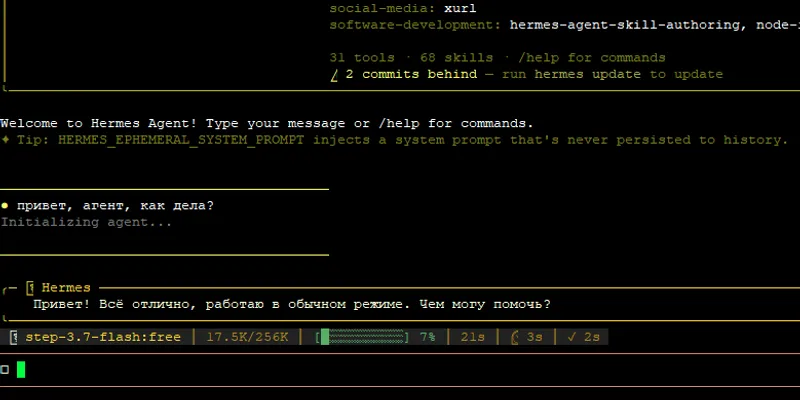
Task: Click '/help for commands' in the banner
Action: pos(591,58)
